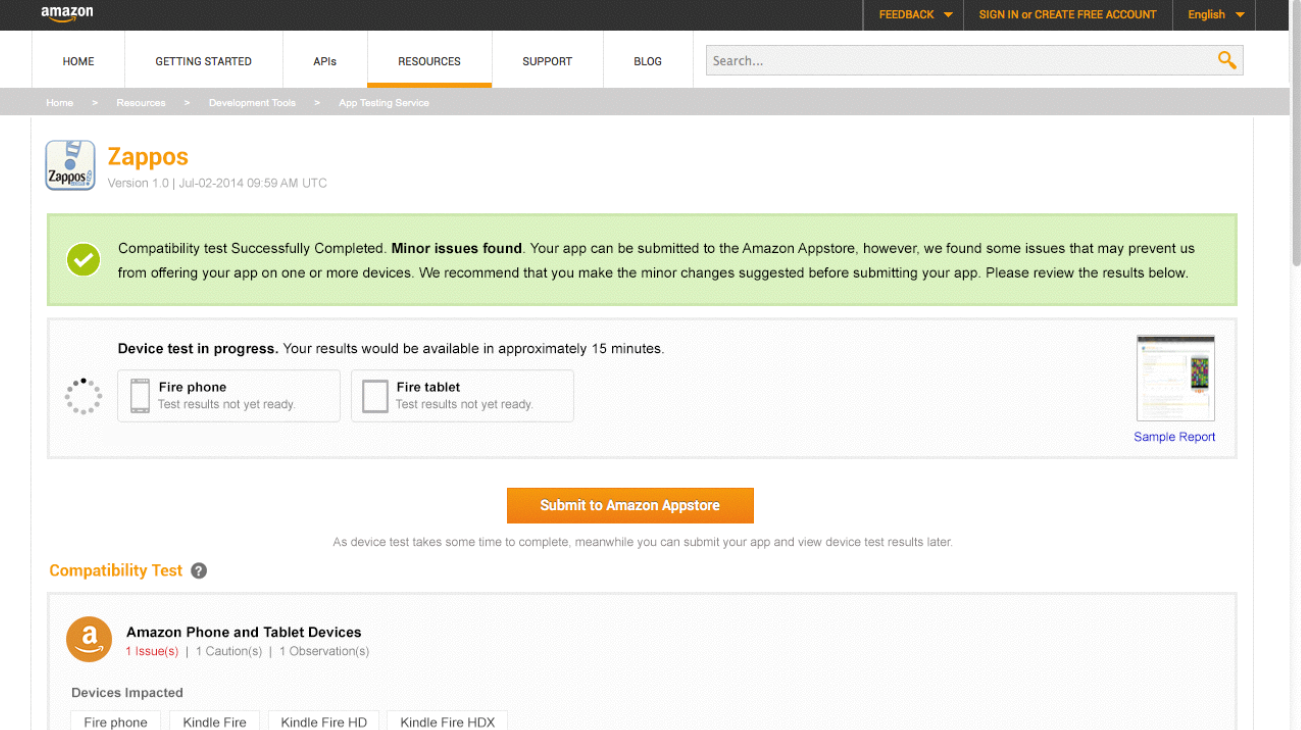Open the English language dropdown
1301x730 pixels.
(1216, 15)
